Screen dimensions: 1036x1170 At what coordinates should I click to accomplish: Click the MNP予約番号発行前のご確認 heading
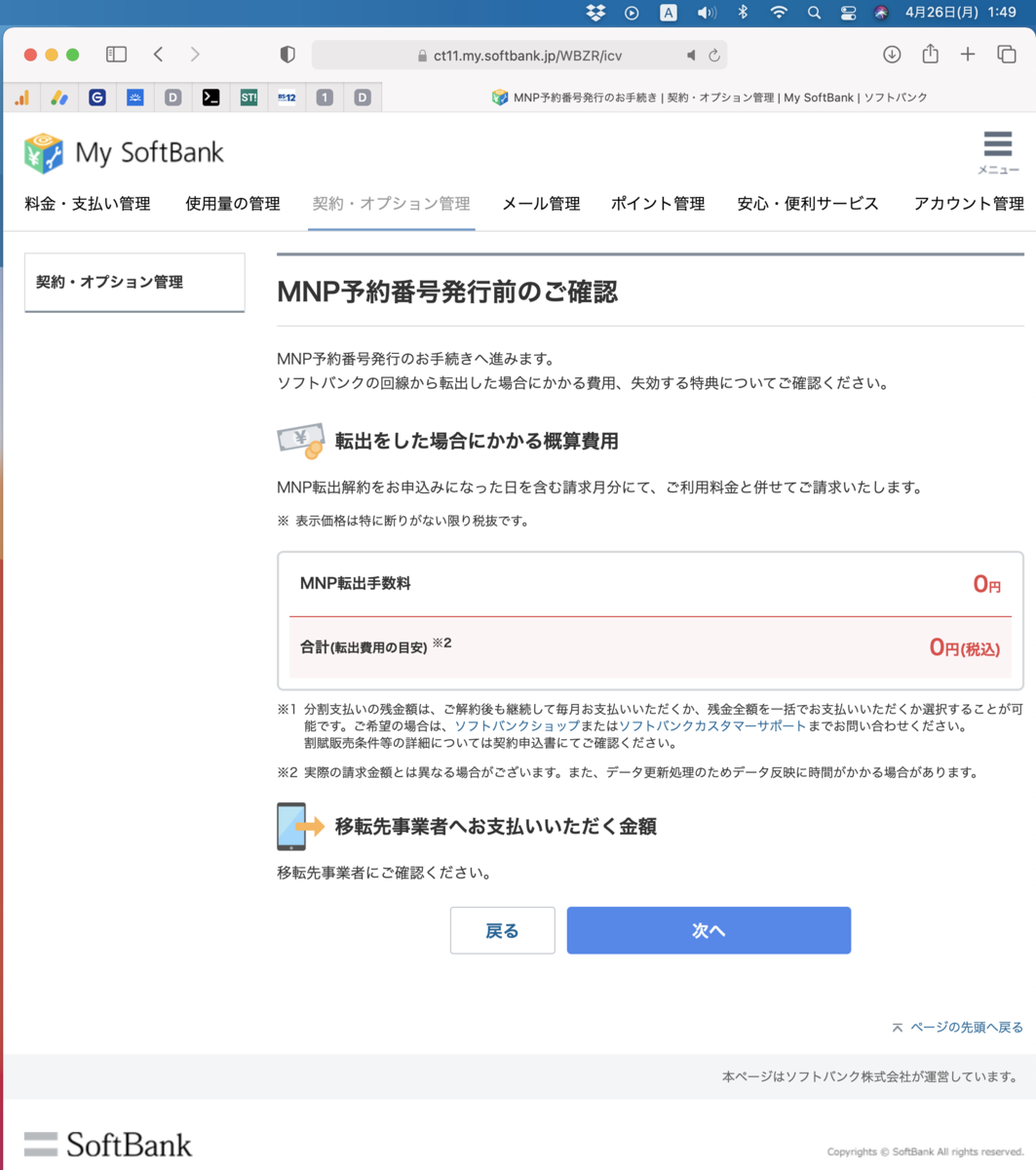447,292
